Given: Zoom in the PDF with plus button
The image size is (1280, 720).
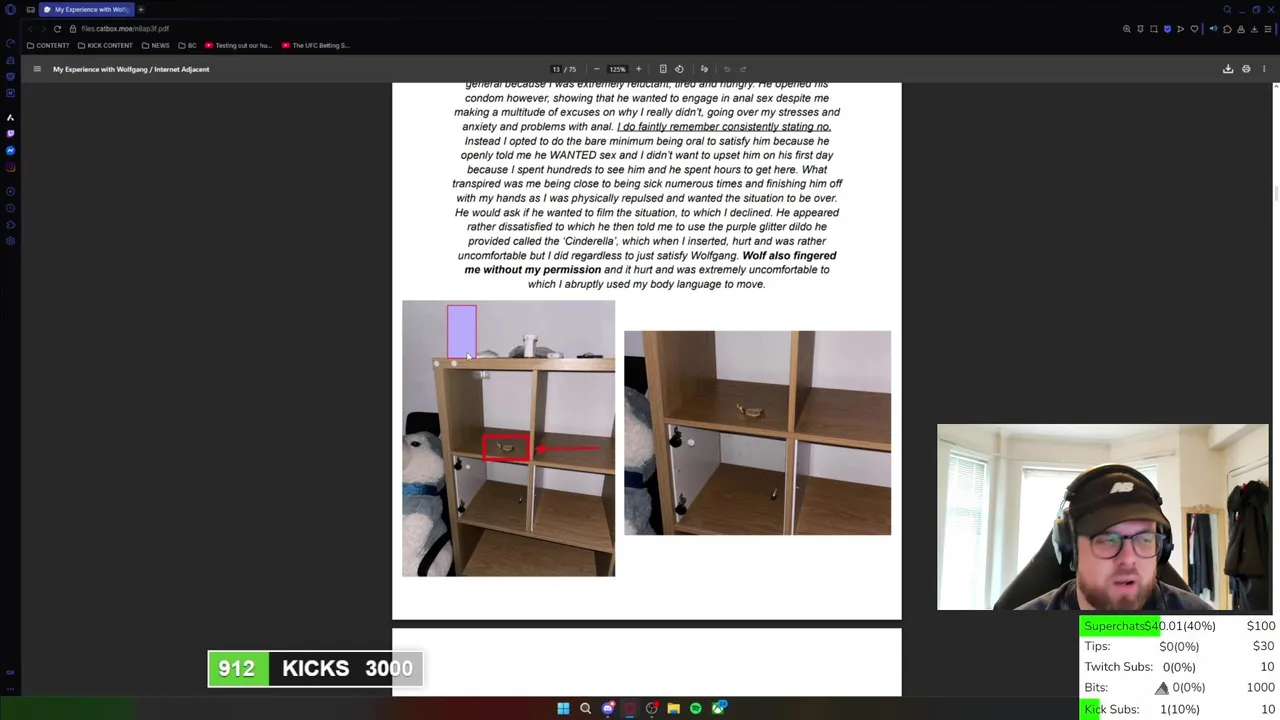Looking at the screenshot, I should (638, 69).
